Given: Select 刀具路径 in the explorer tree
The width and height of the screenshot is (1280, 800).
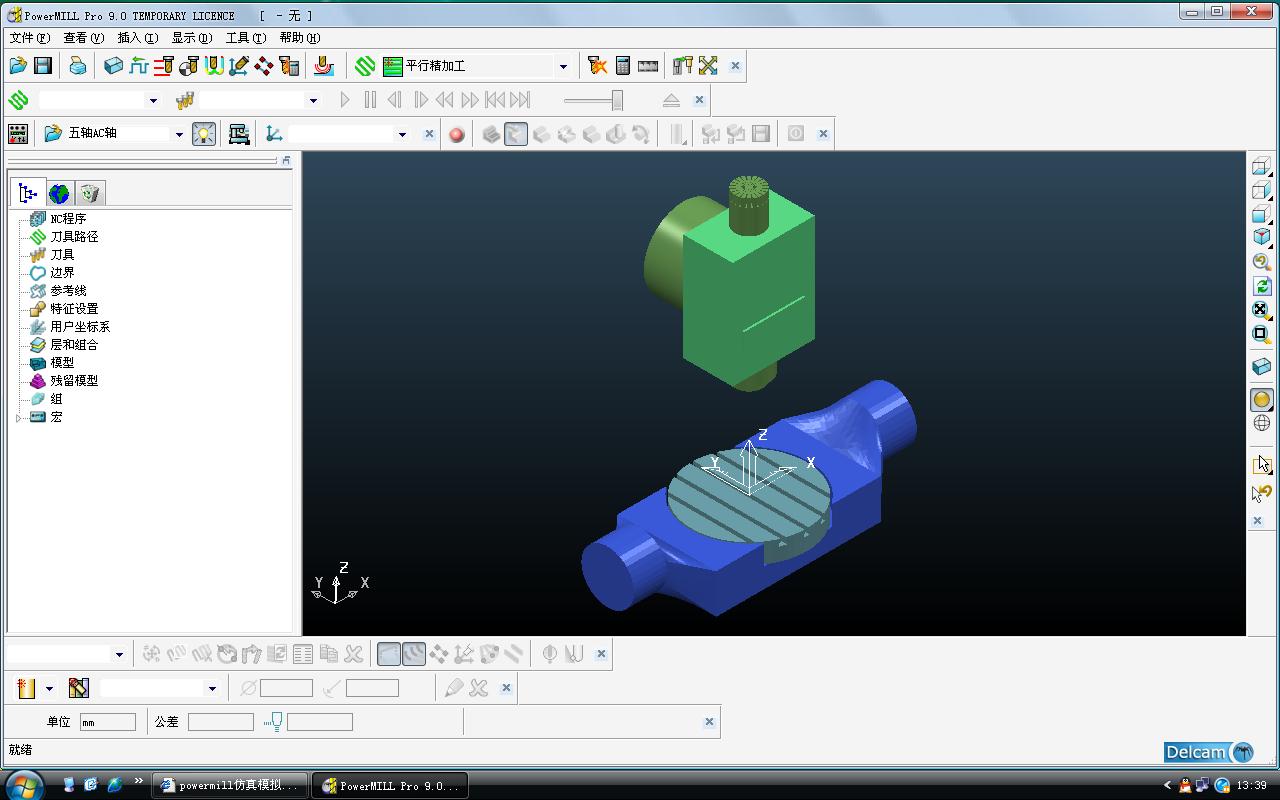Looking at the screenshot, I should coord(74,236).
